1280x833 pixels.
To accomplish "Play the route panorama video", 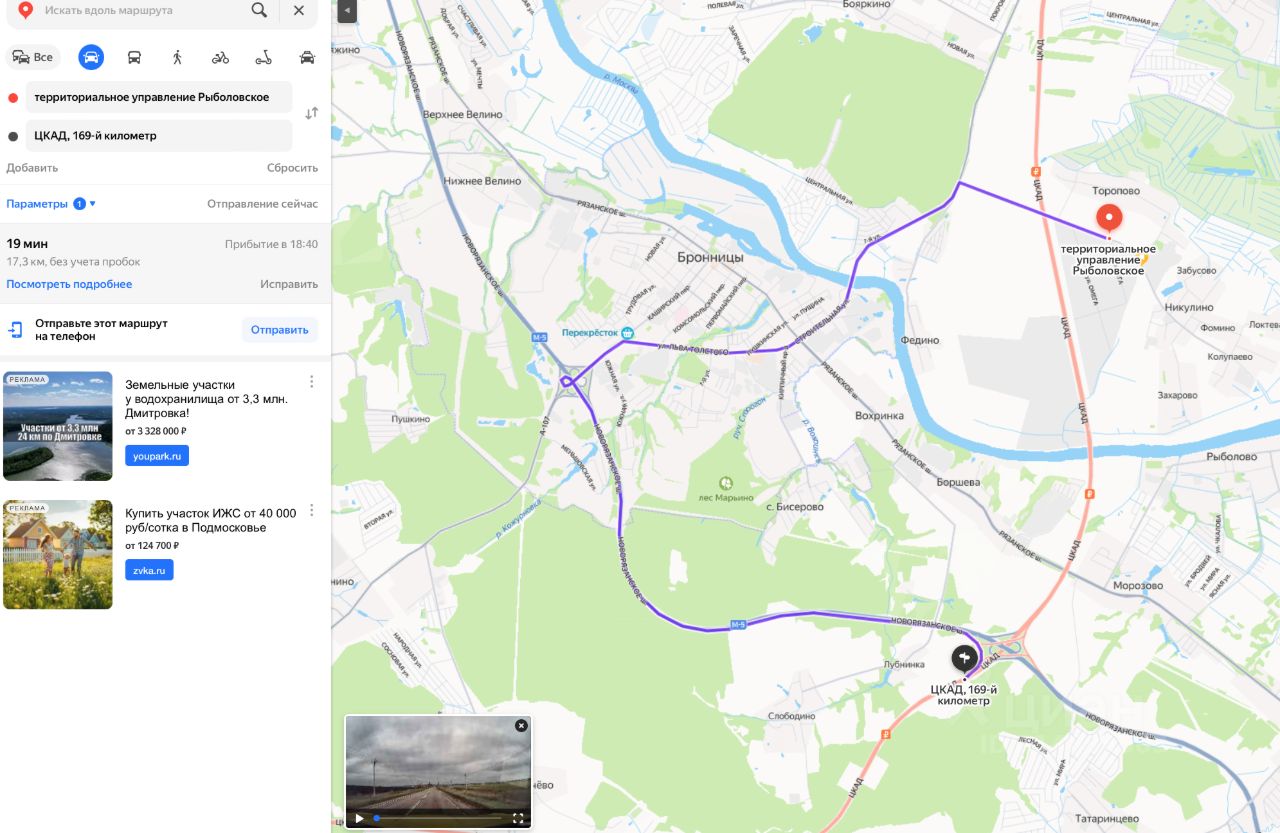I will (359, 818).
